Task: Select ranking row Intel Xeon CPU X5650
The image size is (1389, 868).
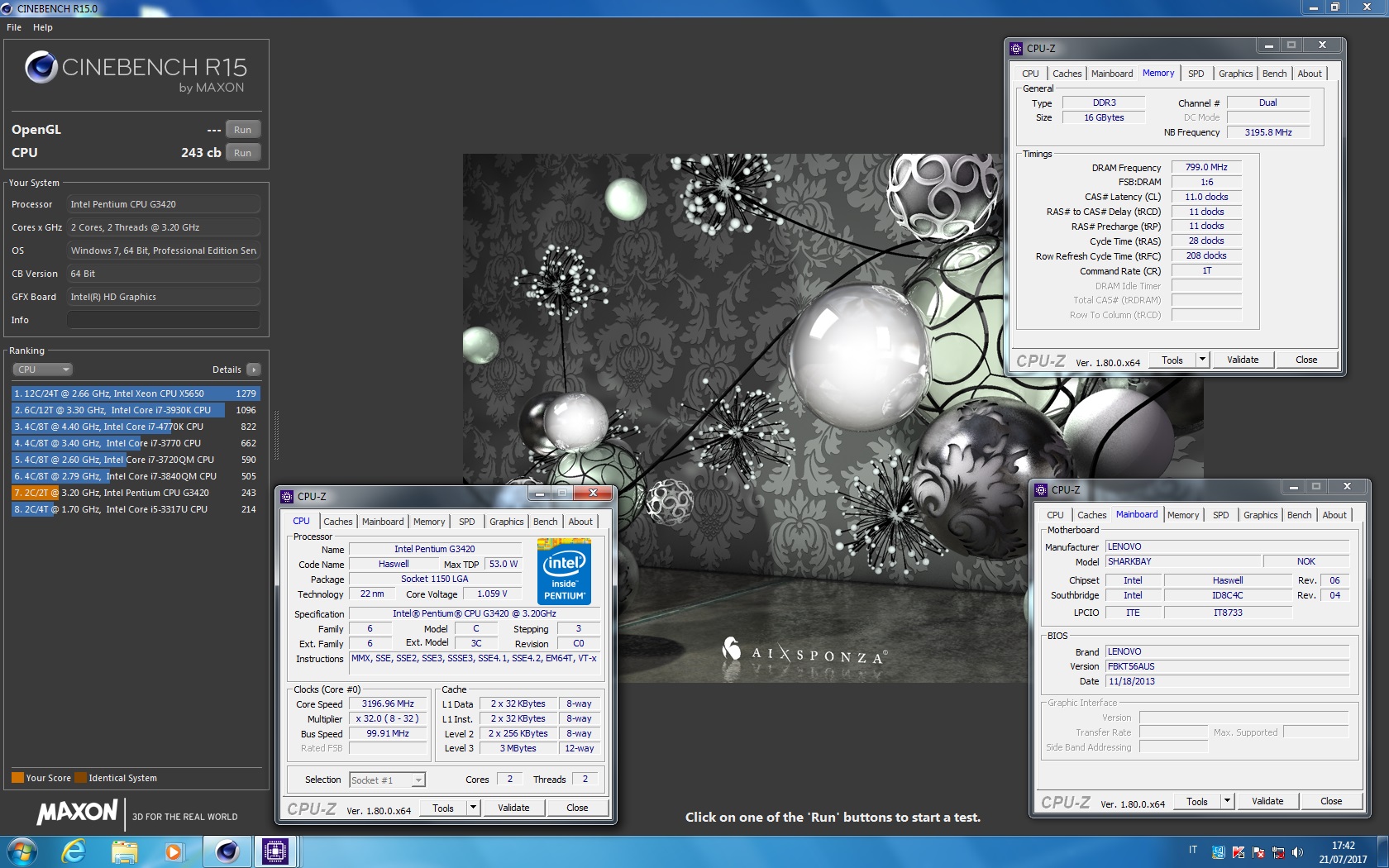Action: click(136, 393)
